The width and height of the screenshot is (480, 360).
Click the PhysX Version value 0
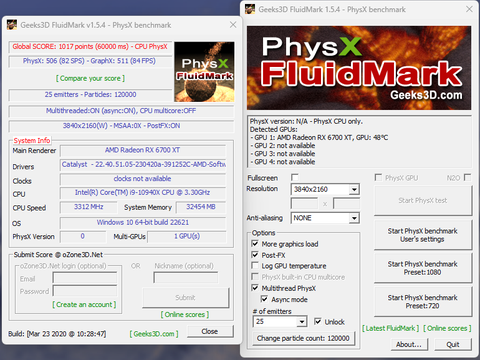(x=83, y=236)
